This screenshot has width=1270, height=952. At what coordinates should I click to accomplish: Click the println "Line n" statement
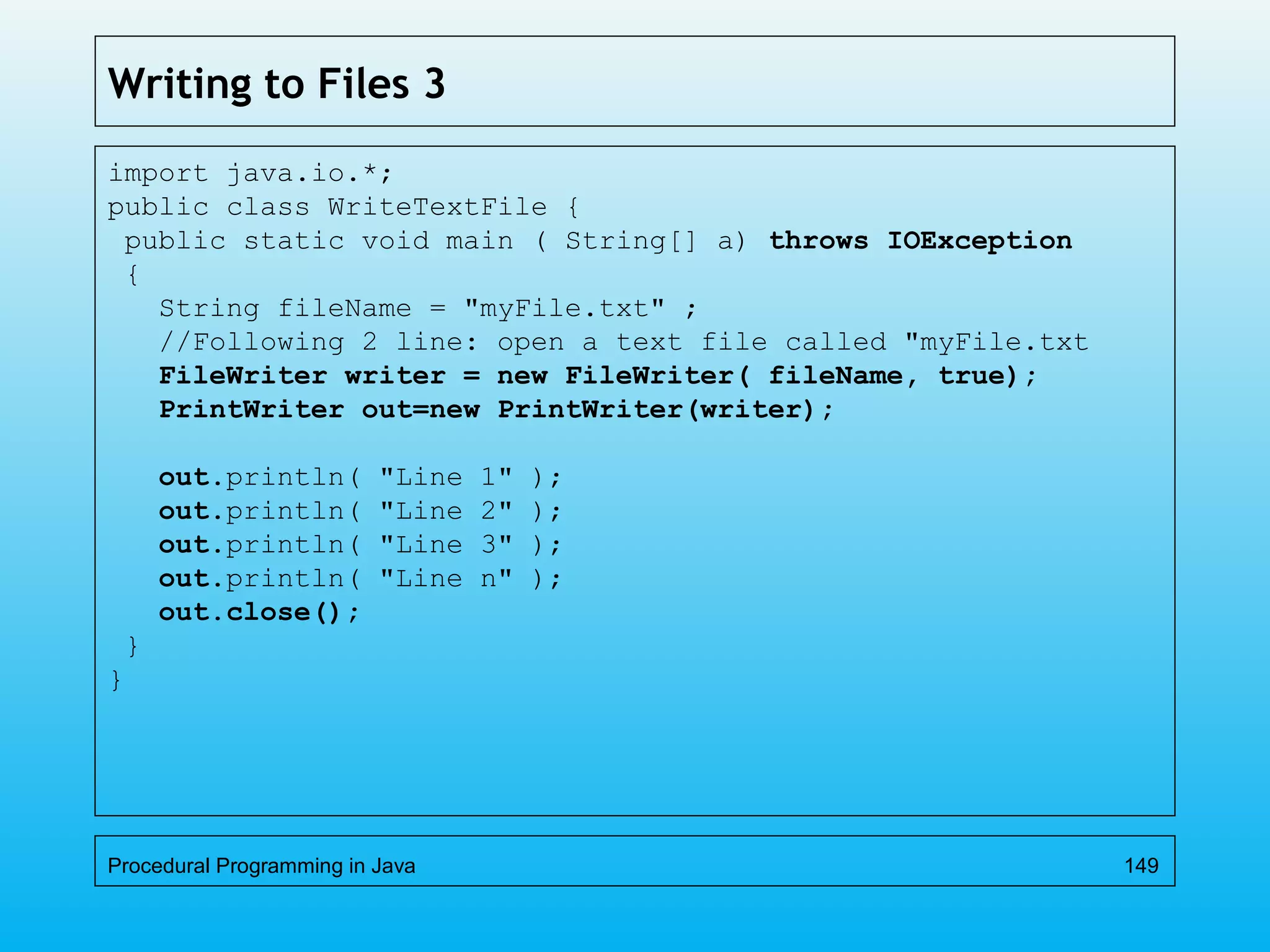point(360,579)
